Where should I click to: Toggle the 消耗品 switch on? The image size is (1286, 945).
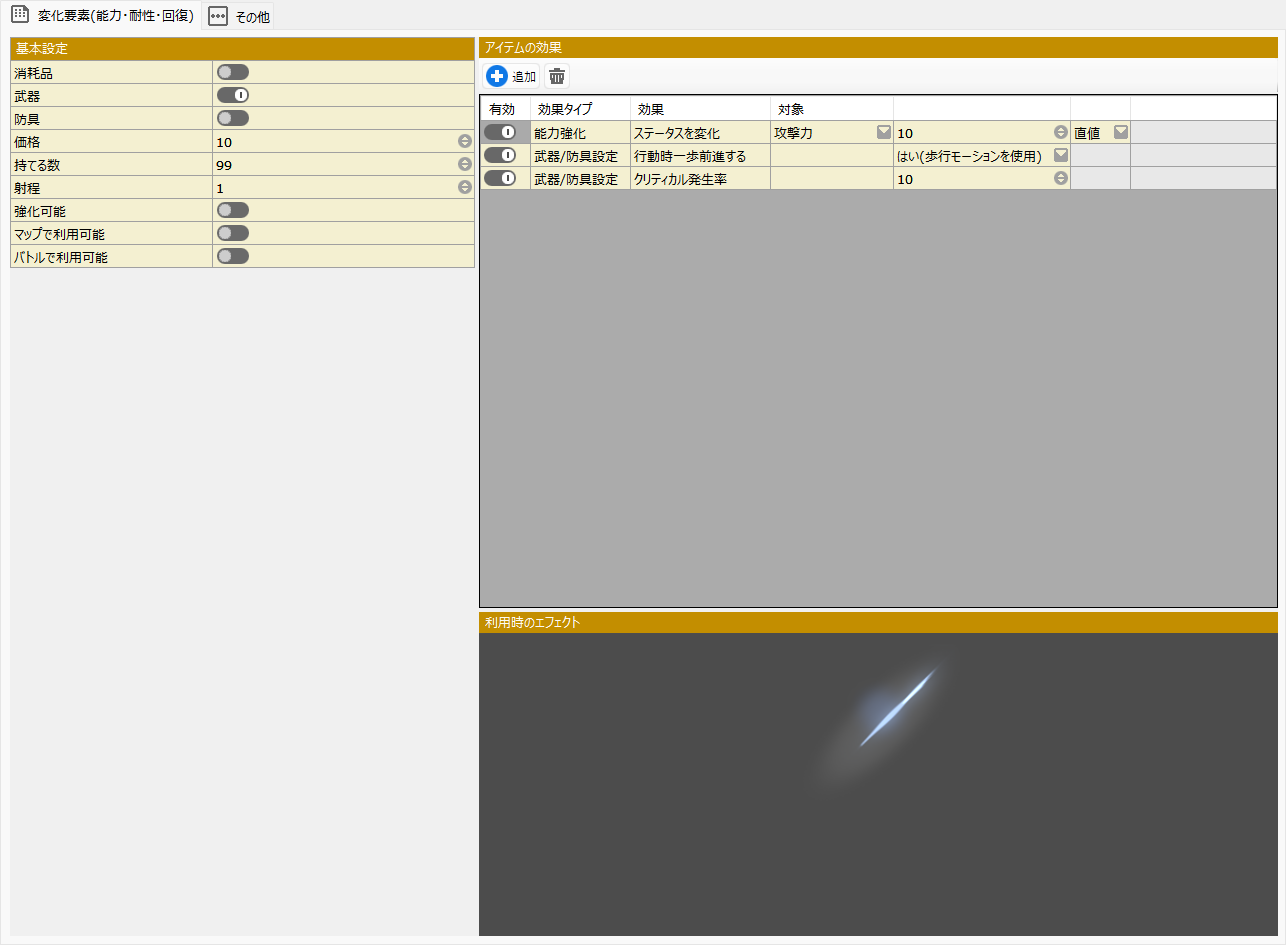[233, 72]
